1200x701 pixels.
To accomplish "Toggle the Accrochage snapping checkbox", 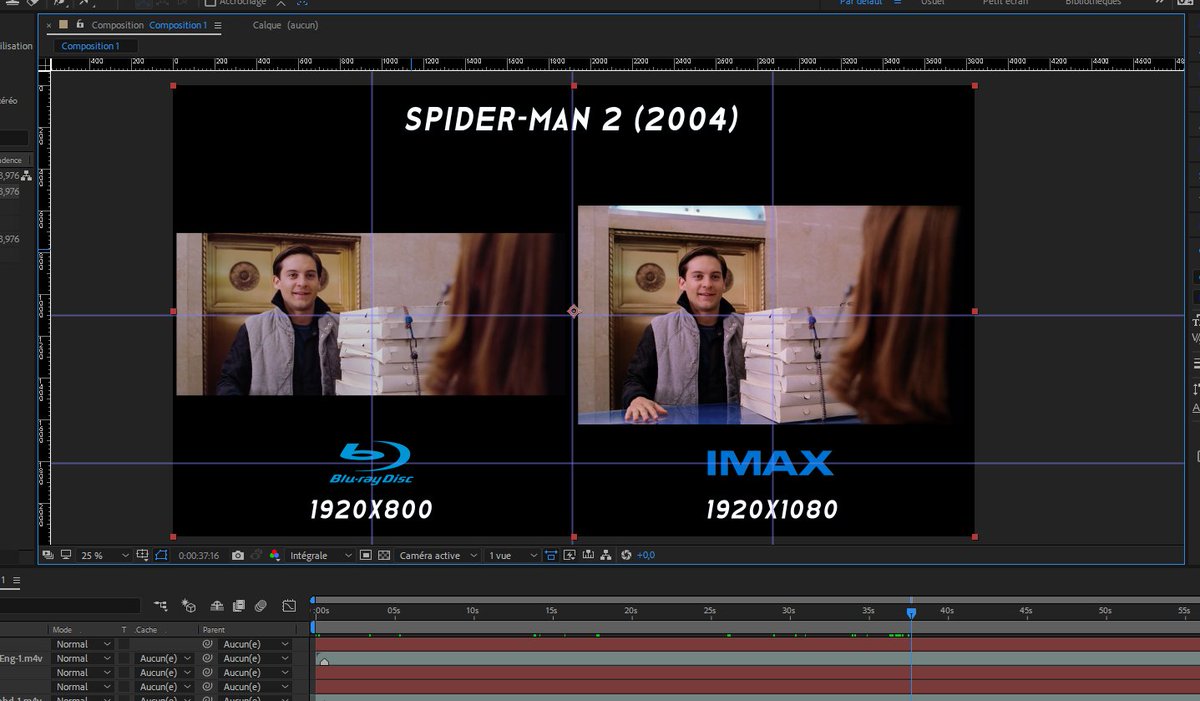I will click(x=210, y=3).
